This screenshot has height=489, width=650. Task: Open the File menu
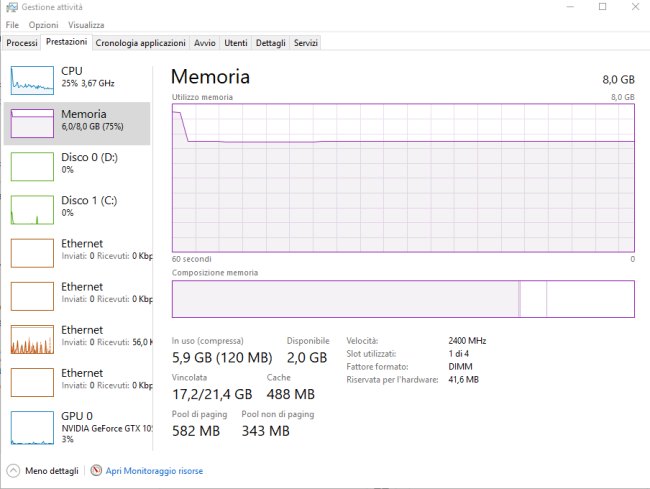(x=12, y=25)
